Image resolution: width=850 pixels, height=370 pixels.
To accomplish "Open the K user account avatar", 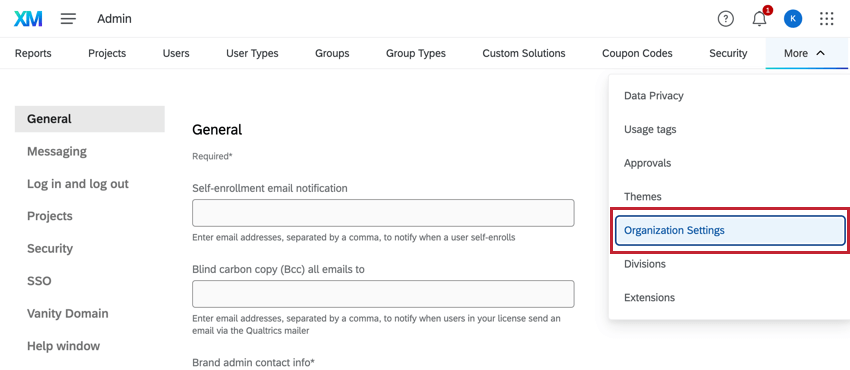I will 793,19.
